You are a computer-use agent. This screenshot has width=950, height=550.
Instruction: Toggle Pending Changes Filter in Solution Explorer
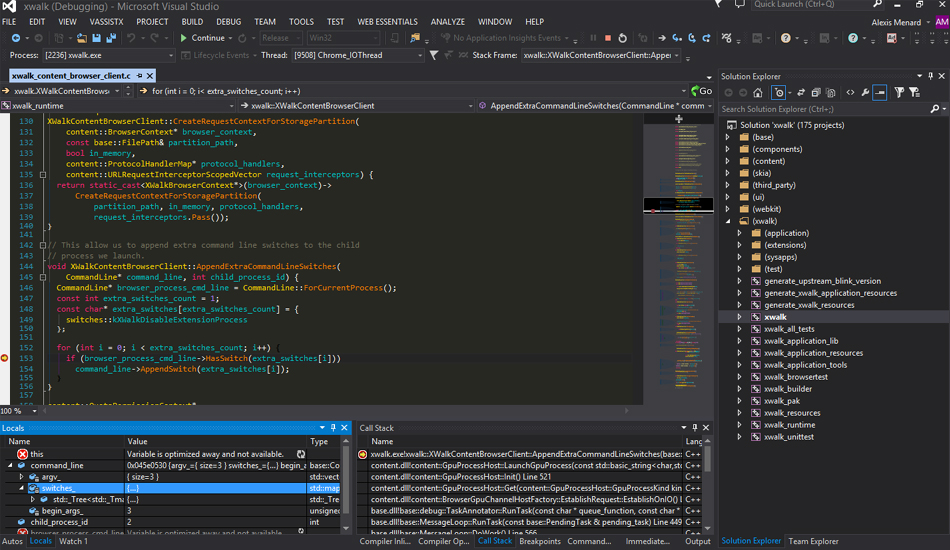(780, 93)
